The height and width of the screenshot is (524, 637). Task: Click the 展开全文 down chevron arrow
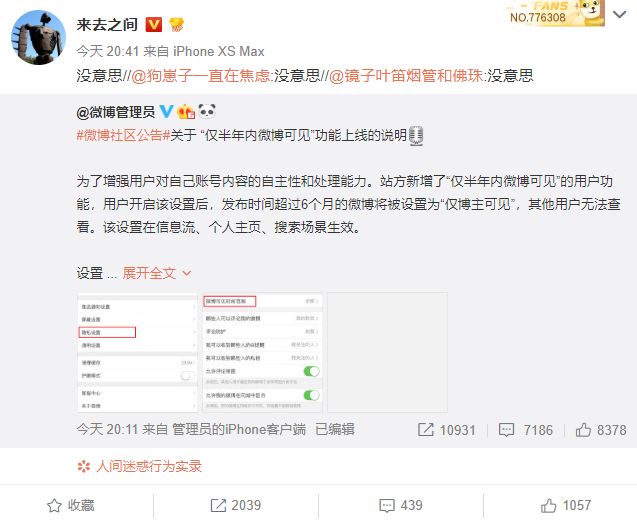point(186,273)
